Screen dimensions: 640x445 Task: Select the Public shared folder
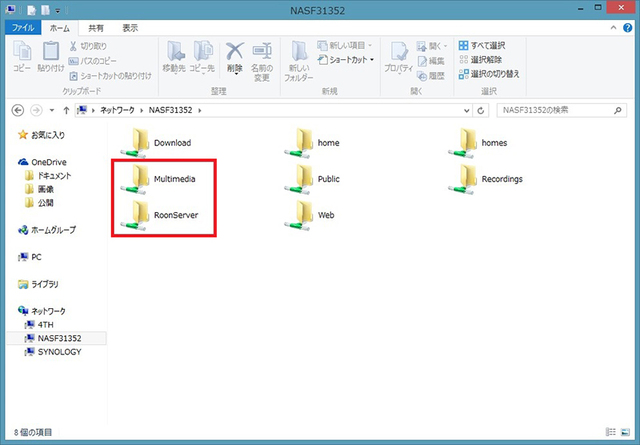click(312, 179)
